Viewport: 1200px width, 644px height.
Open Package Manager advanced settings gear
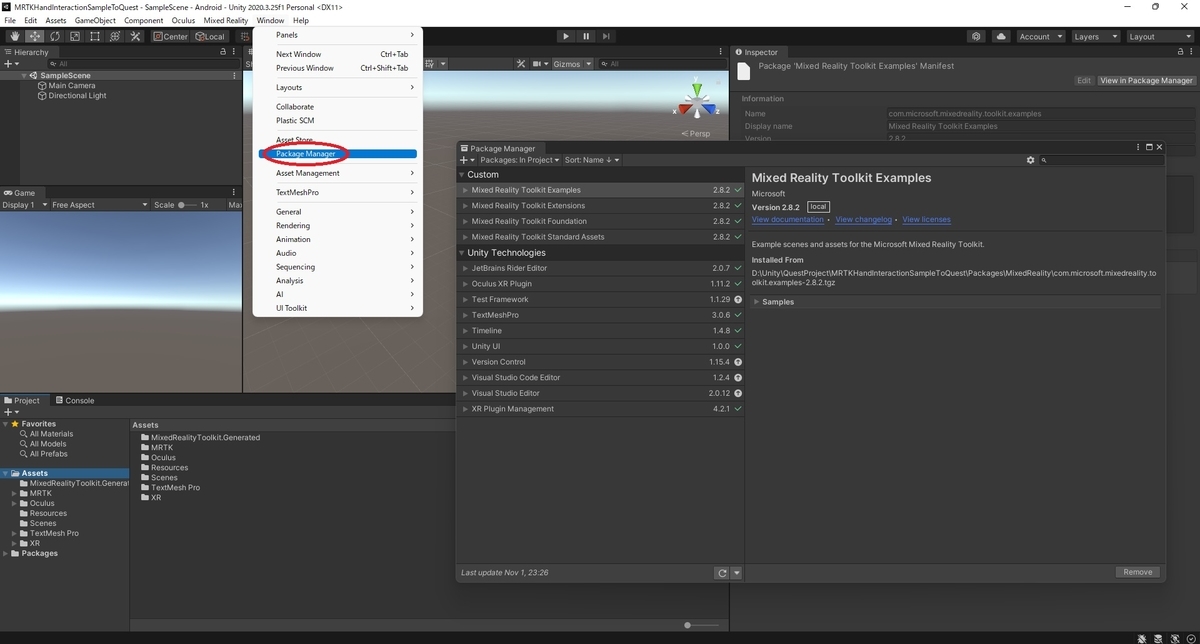coord(1031,160)
